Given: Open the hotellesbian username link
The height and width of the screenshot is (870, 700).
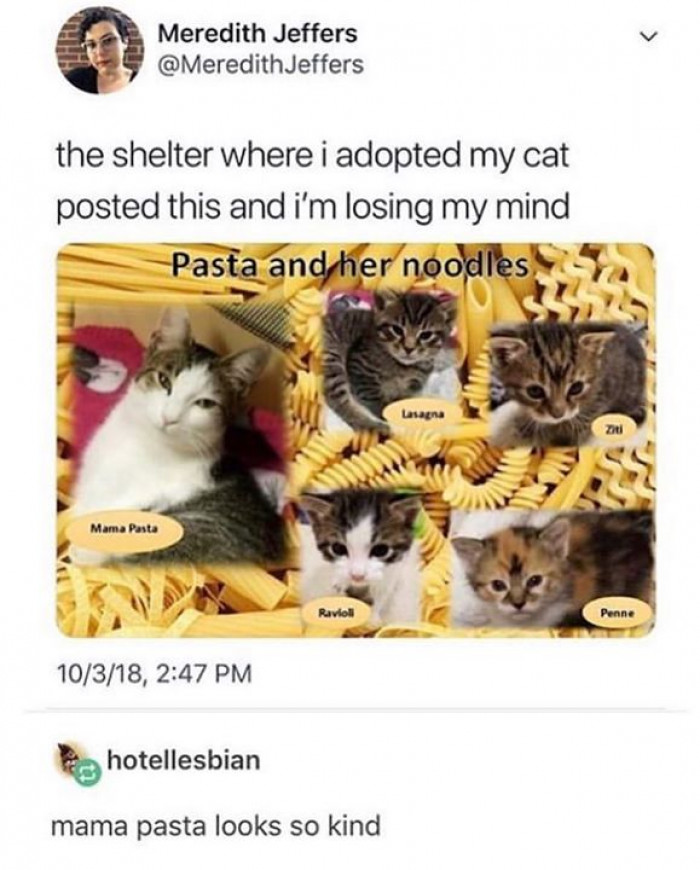Looking at the screenshot, I should coord(183,760).
